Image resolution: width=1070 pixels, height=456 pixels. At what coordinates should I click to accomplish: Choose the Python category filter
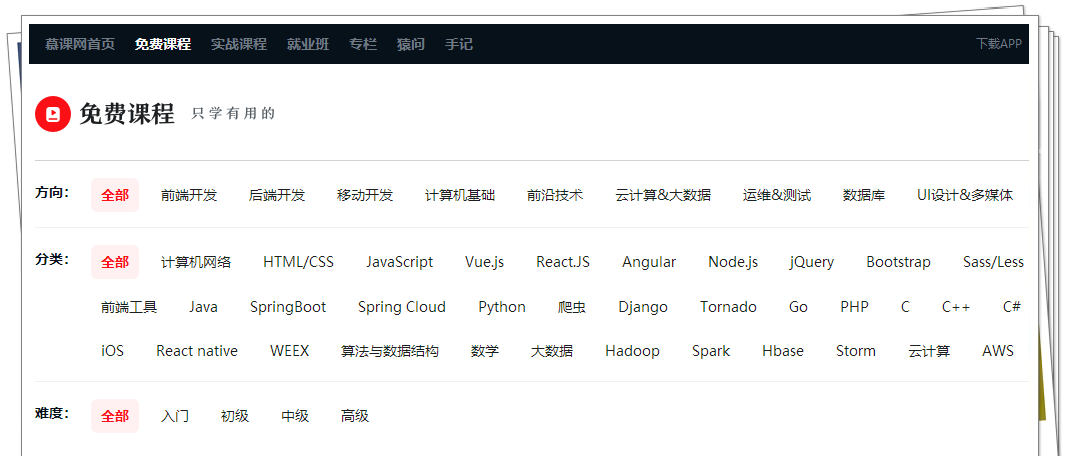(x=502, y=307)
